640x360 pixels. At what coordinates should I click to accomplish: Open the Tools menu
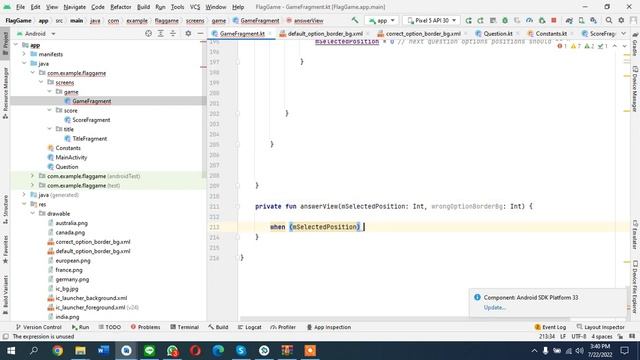coord(177,7)
